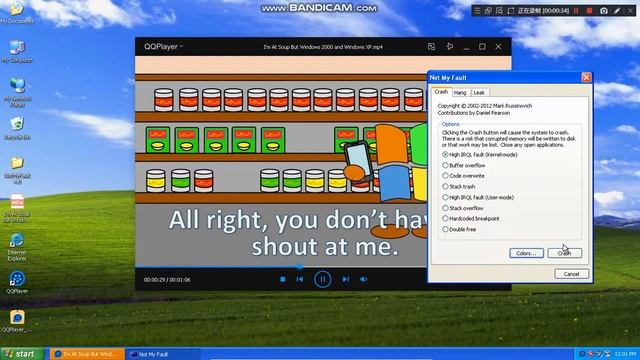640x360 pixels.
Task: Open the NotMyFault folder icon
Action: point(17,170)
